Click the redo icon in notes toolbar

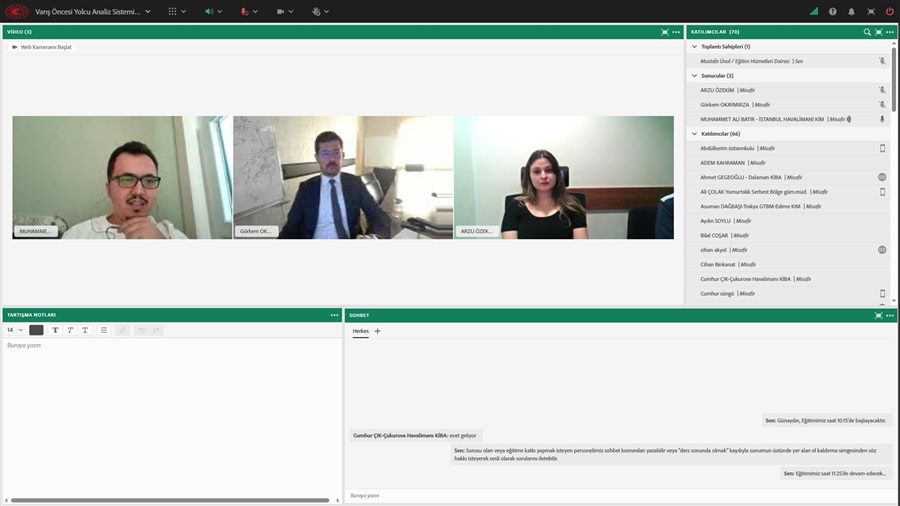click(x=156, y=330)
